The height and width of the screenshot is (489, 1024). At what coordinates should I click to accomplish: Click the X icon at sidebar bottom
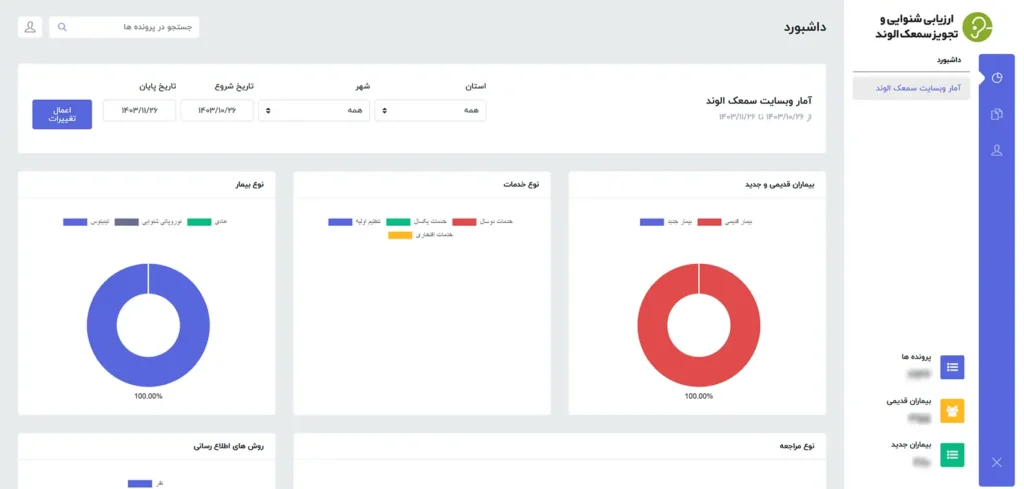pos(996,462)
